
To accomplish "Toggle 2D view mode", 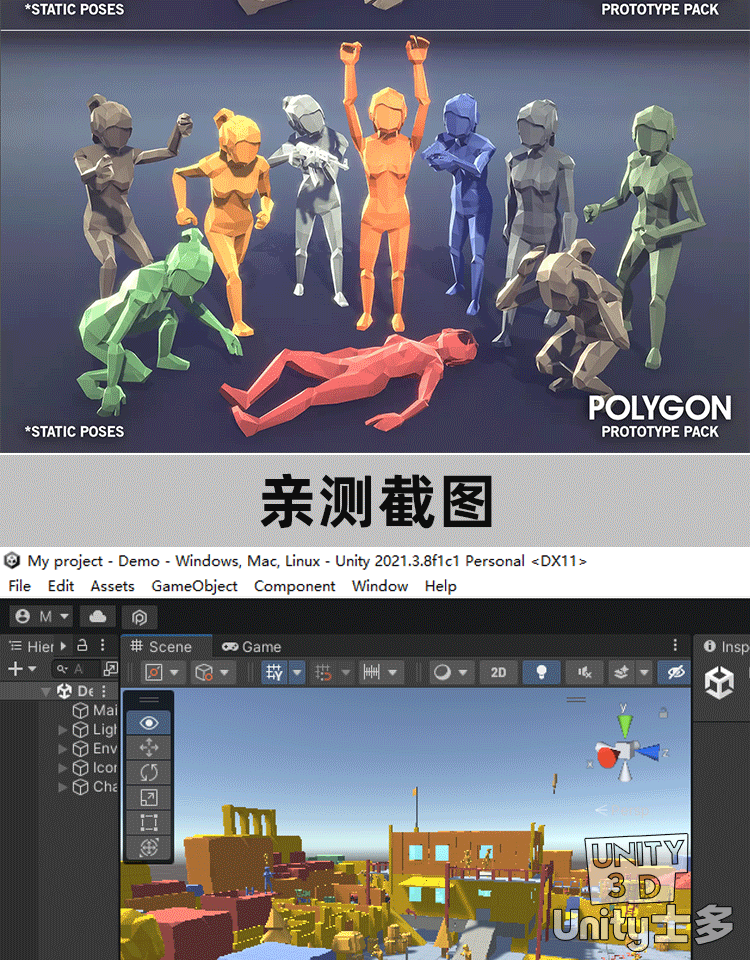I will 498,673.
